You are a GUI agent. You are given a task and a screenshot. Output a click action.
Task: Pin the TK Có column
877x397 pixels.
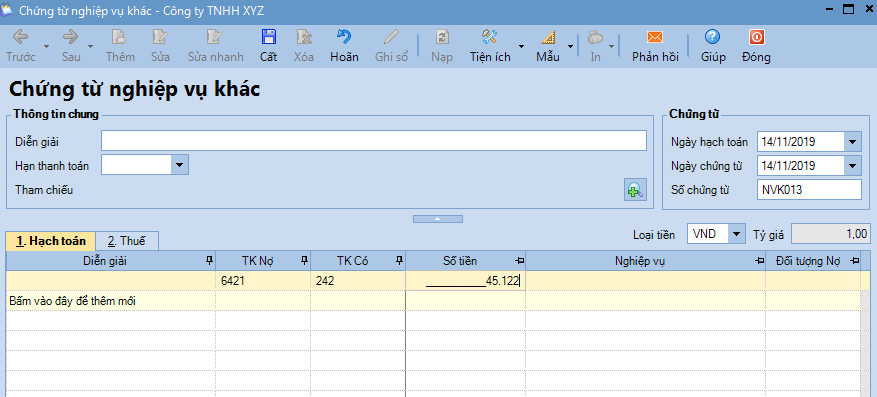coord(399,260)
